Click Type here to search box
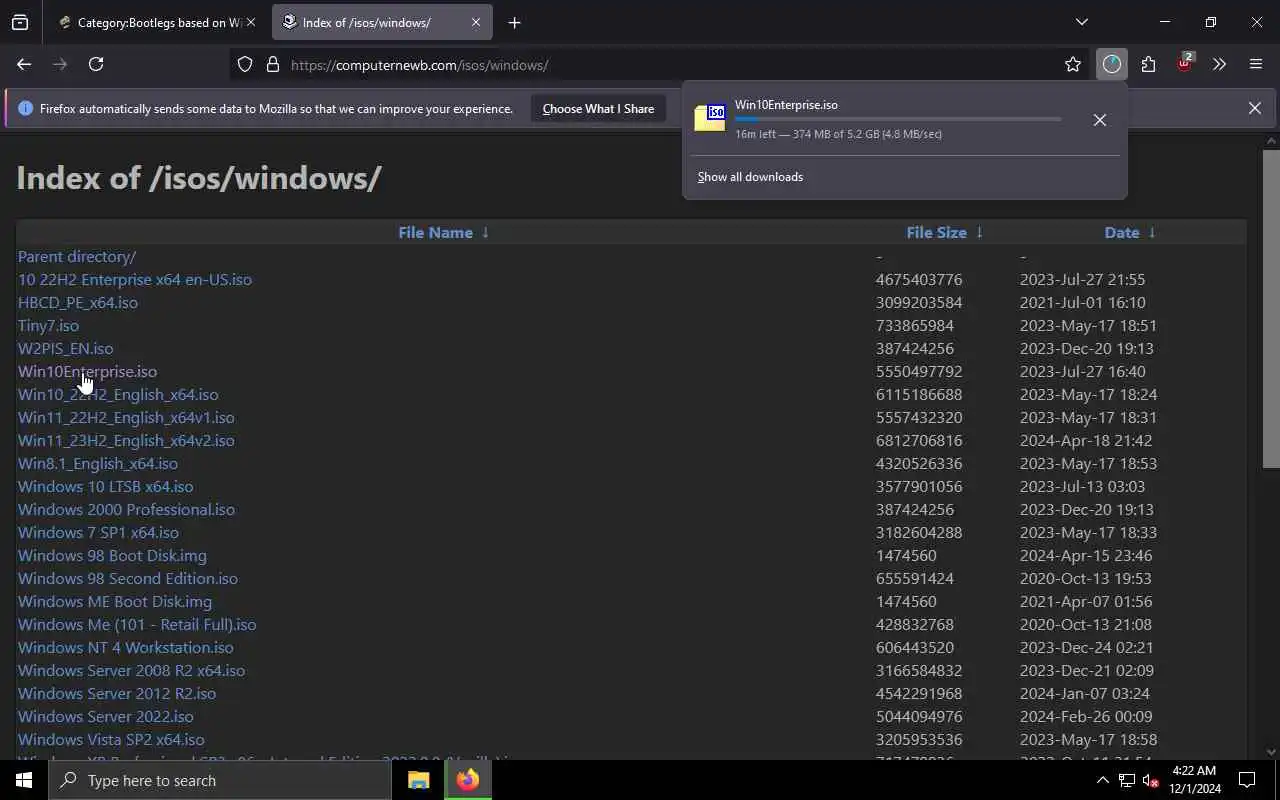 tap(220, 780)
